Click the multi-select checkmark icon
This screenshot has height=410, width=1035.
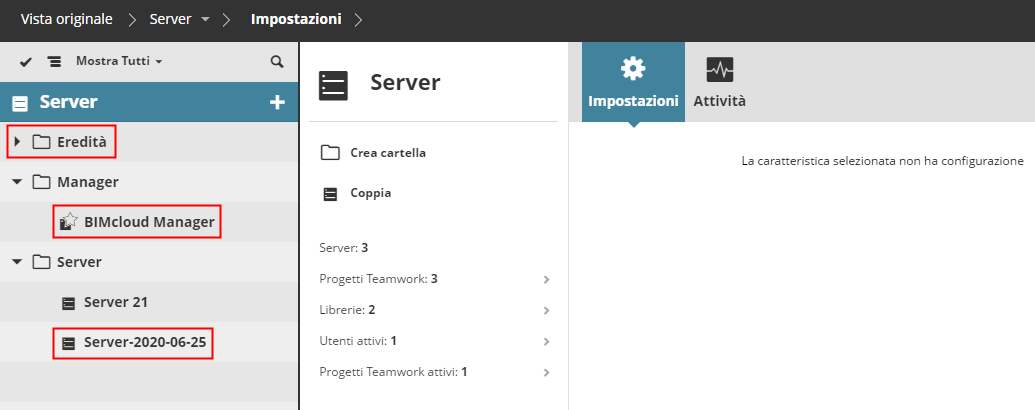[26, 62]
